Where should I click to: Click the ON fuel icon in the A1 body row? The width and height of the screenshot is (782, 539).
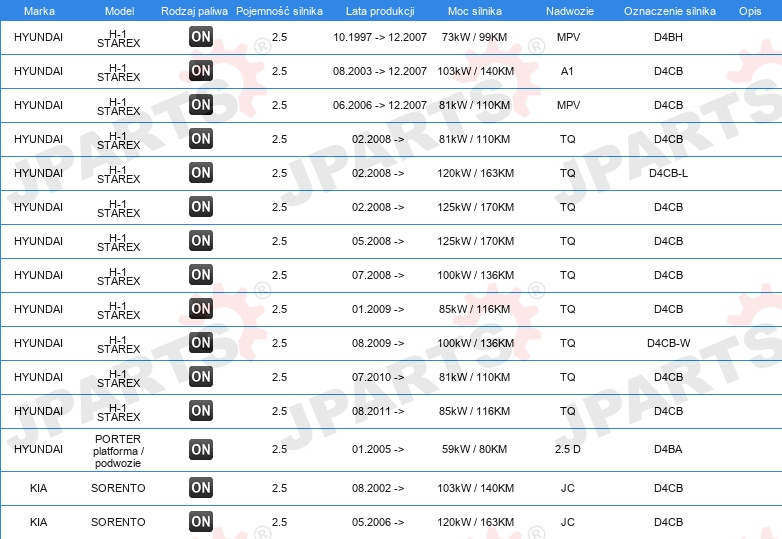coord(201,71)
